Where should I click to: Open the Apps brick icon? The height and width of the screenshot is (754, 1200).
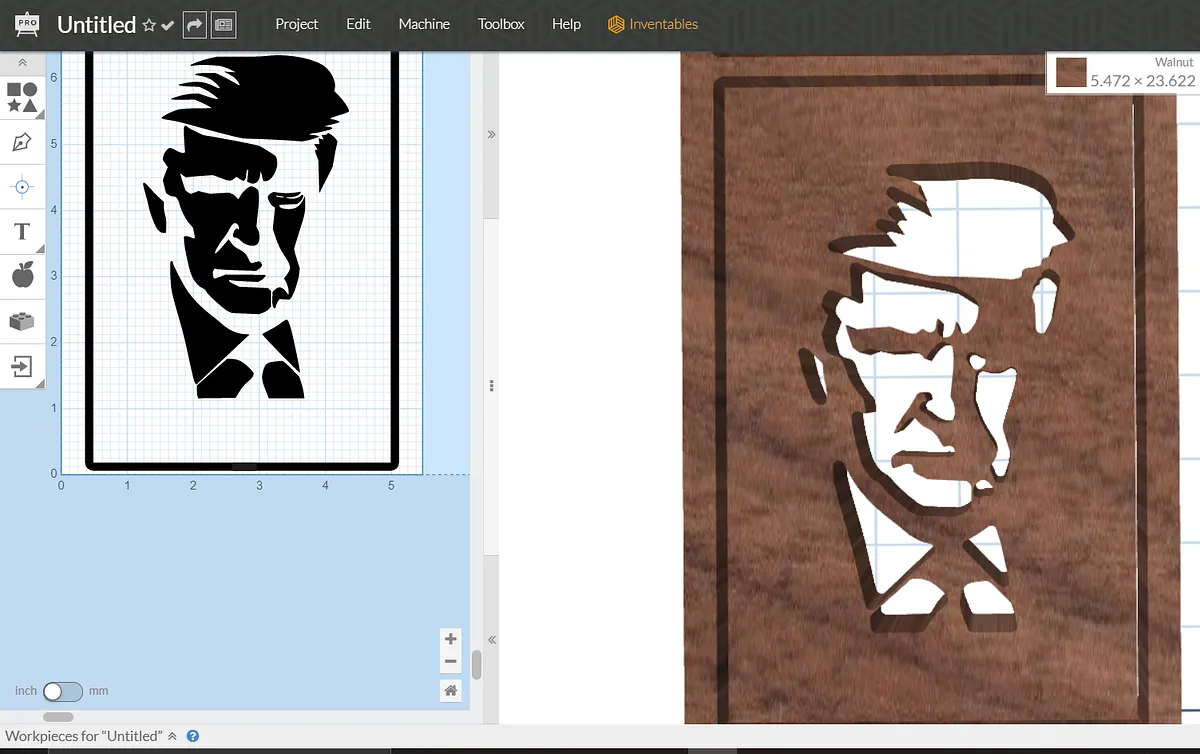22,321
